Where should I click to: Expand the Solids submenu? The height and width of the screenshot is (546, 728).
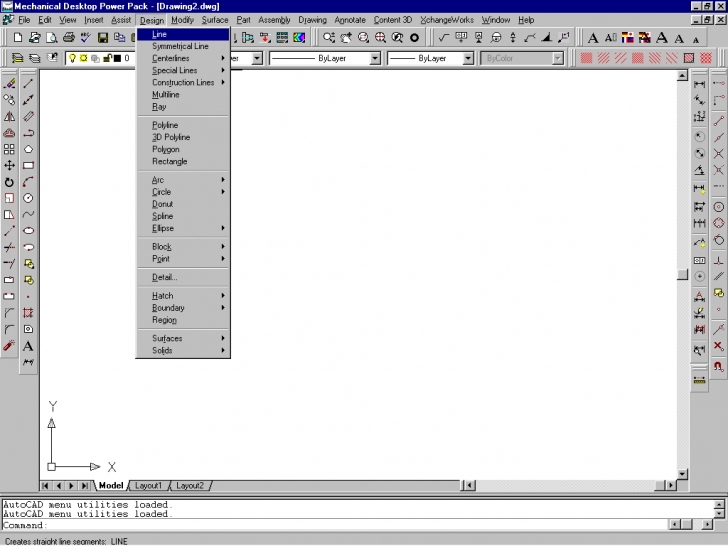coord(183,351)
